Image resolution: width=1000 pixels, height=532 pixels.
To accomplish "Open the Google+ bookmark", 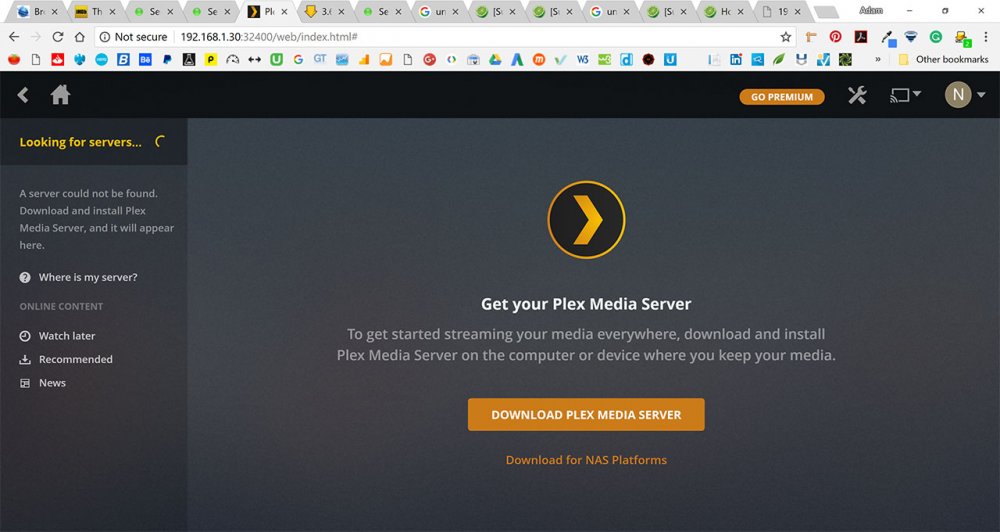I will tap(429, 59).
